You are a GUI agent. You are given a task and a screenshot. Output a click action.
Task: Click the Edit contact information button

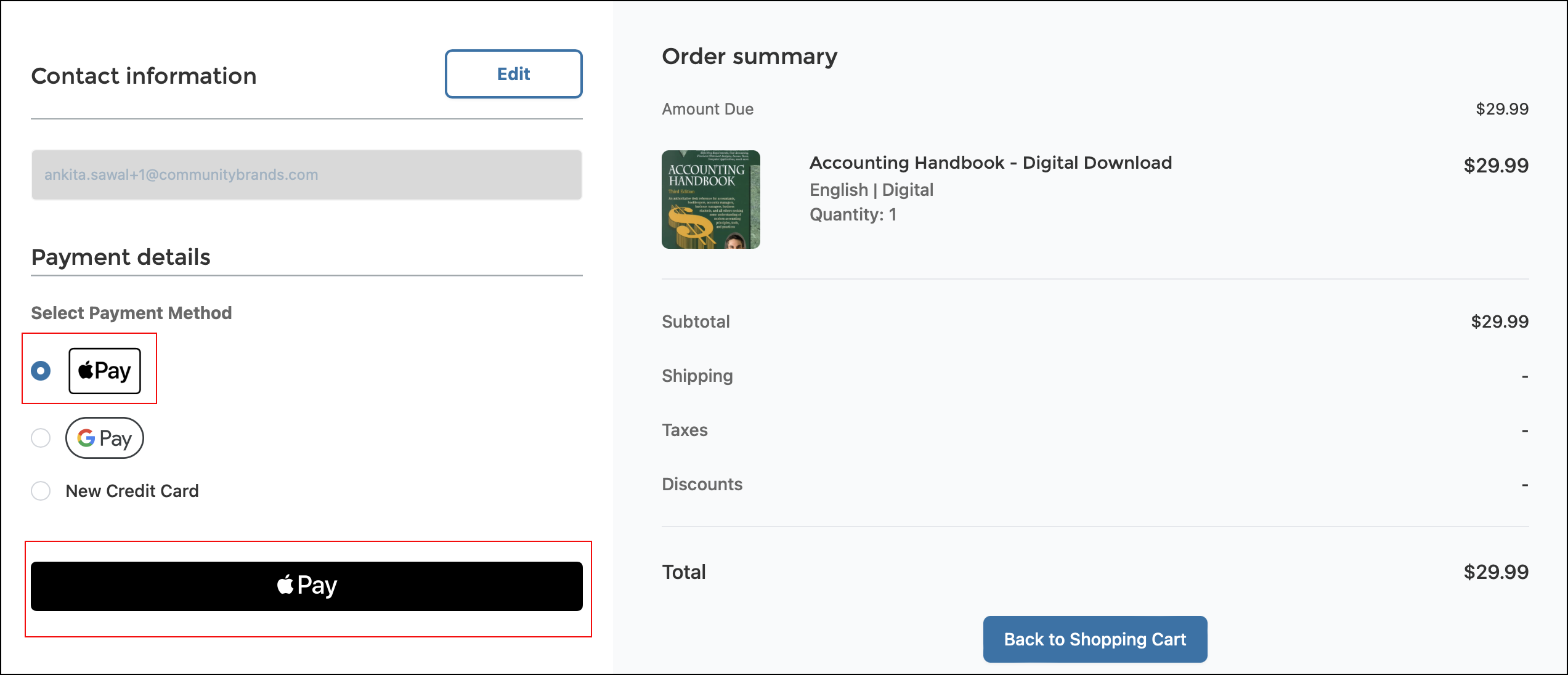pos(513,74)
